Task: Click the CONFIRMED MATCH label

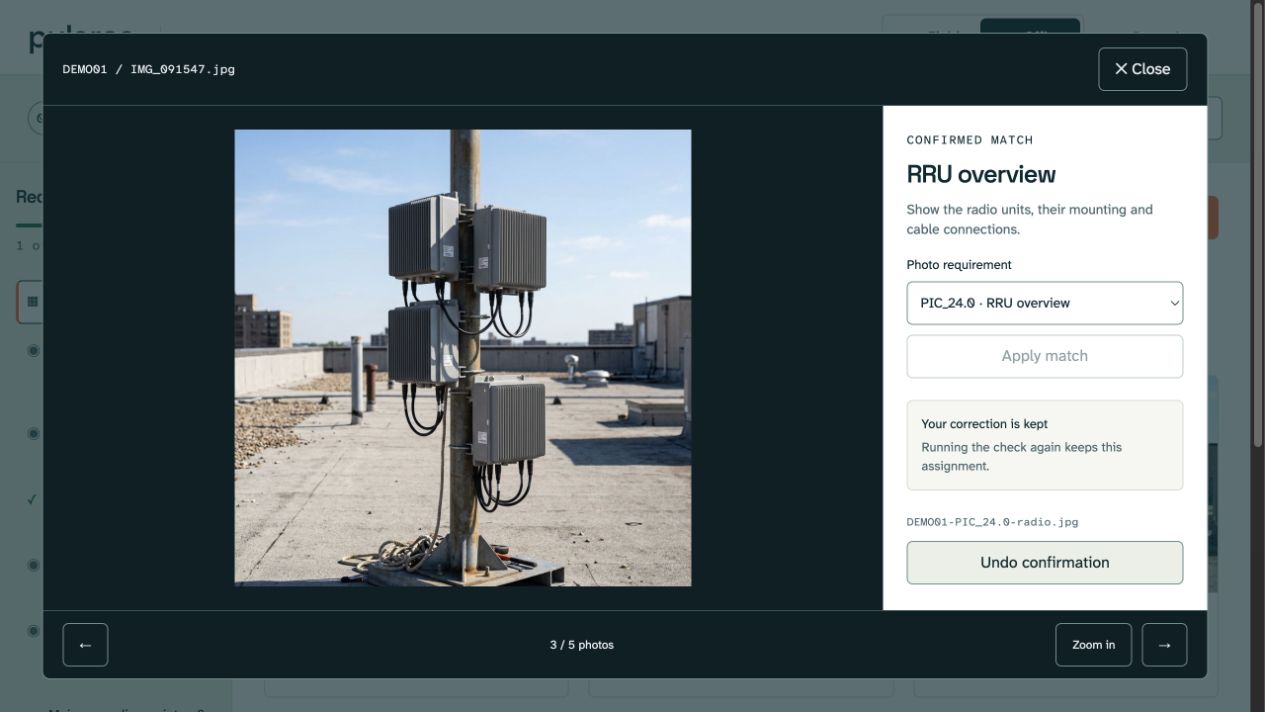Action: [970, 140]
